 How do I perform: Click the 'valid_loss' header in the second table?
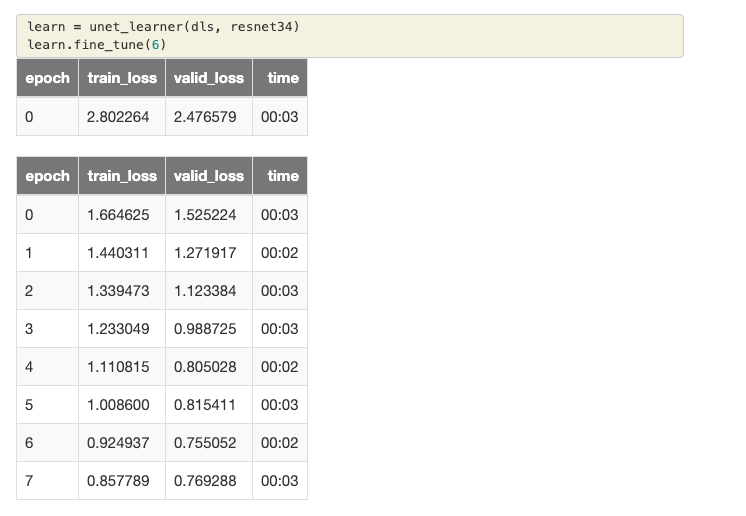tap(209, 176)
